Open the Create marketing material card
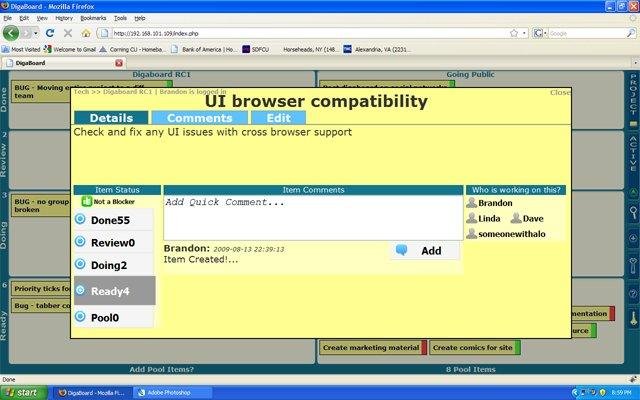Viewport: 640px width, 400px height. (371, 348)
